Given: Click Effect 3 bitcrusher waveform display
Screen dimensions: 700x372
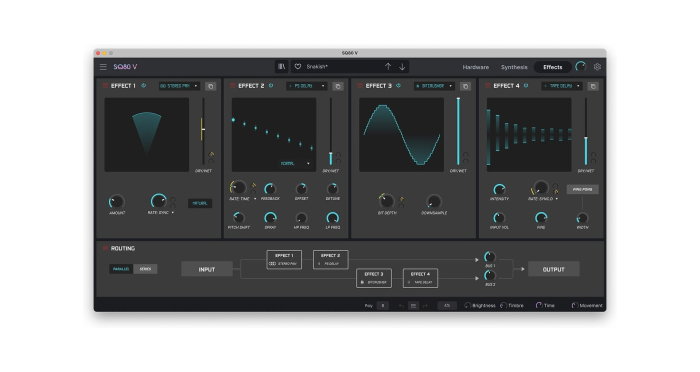Looking at the screenshot, I should [x=402, y=135].
